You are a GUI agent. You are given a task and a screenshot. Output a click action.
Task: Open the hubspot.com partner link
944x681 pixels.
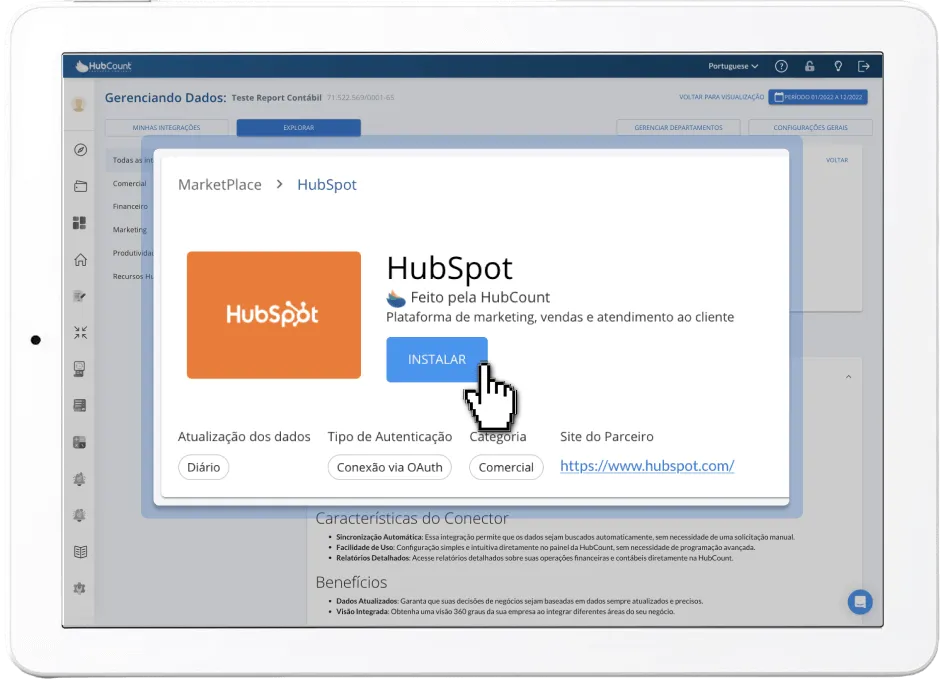[x=647, y=466]
